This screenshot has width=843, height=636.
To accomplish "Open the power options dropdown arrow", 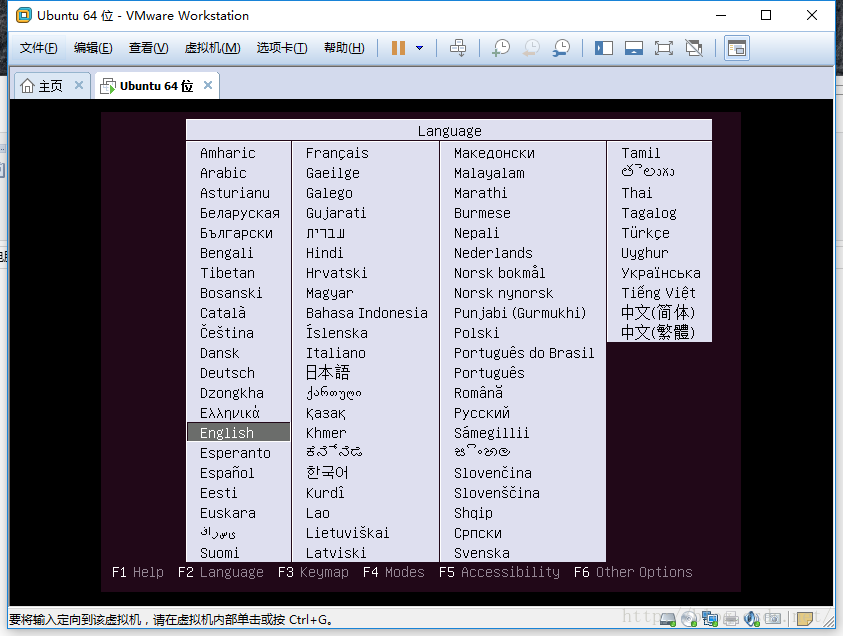I will pyautogui.click(x=419, y=48).
